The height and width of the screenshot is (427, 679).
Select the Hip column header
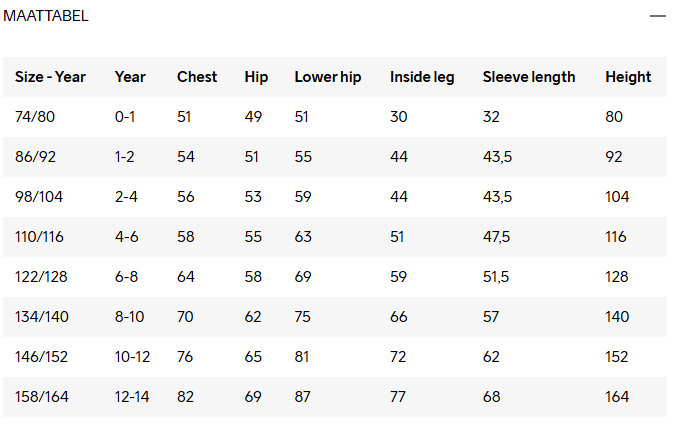click(256, 77)
